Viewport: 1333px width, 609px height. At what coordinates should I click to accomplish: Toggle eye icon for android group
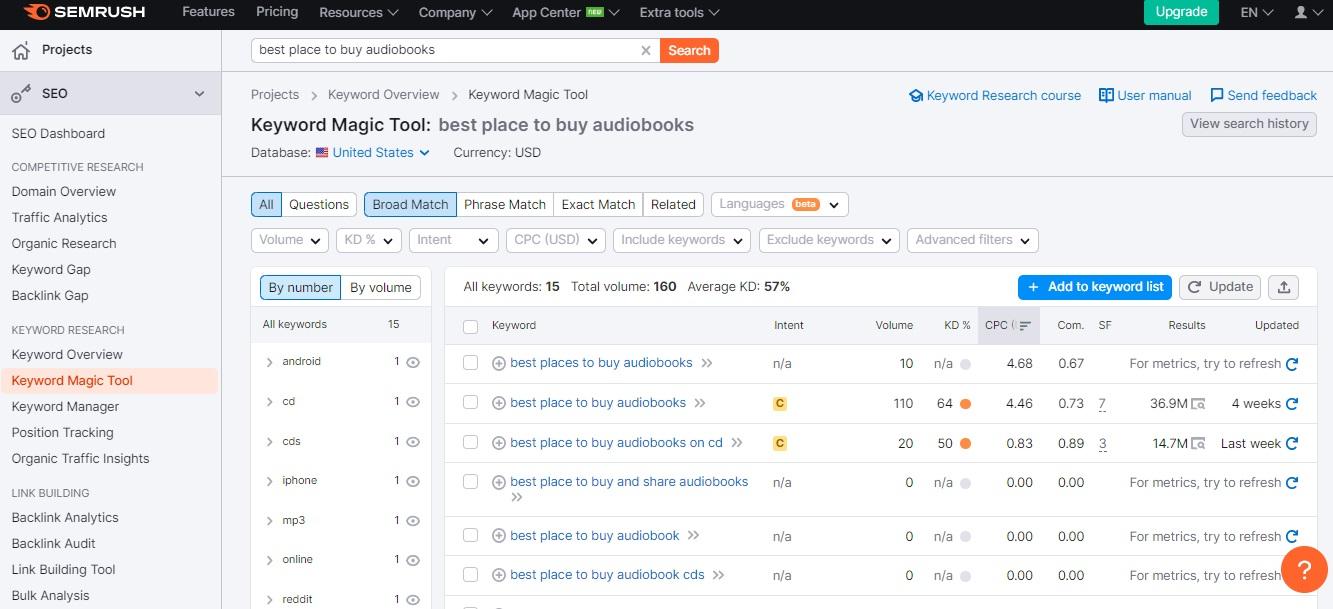pyautogui.click(x=414, y=362)
